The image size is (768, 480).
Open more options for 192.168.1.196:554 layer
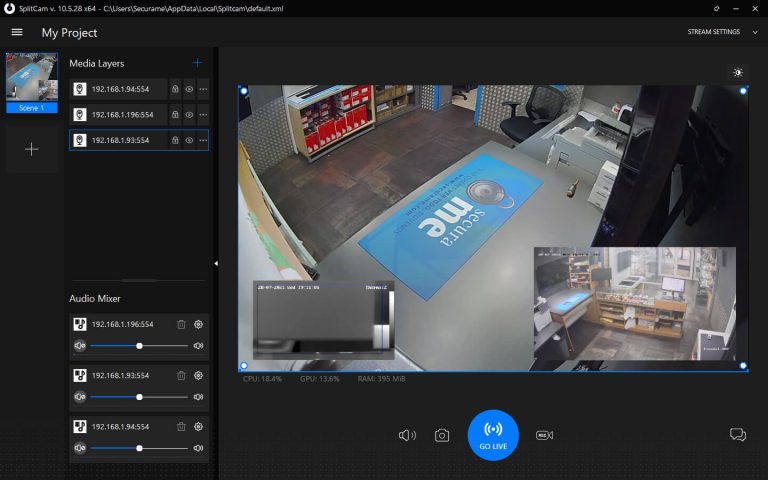pos(203,115)
